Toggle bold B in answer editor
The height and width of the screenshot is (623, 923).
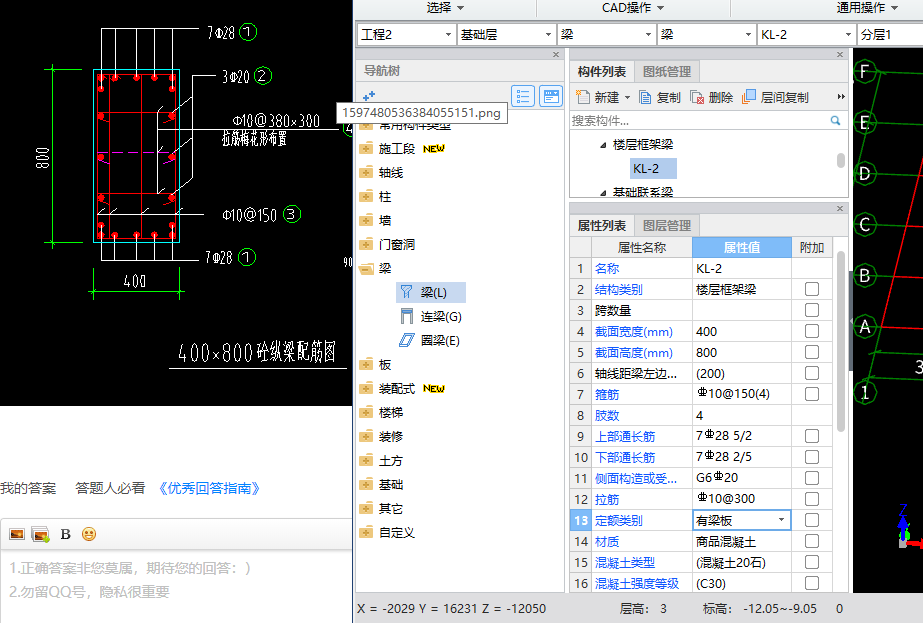(x=65, y=534)
